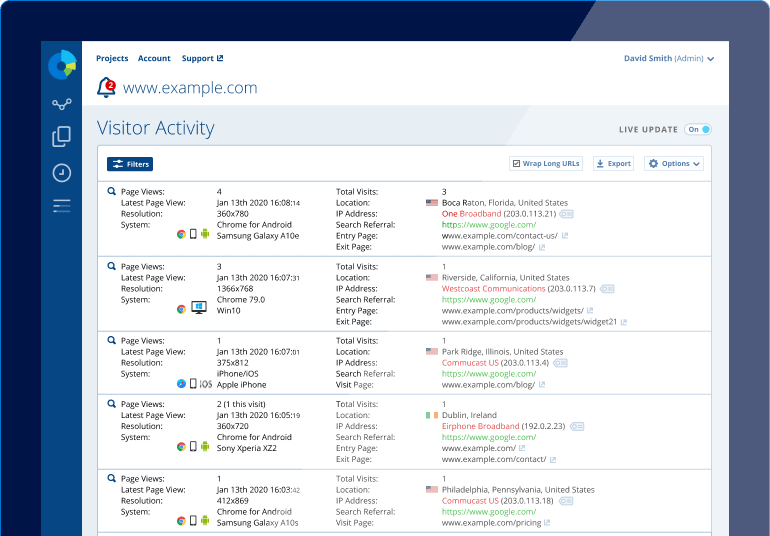Screen dimensions: 770x536
Task: Select '2 (1 this visit)' page views
Action: (x=241, y=404)
